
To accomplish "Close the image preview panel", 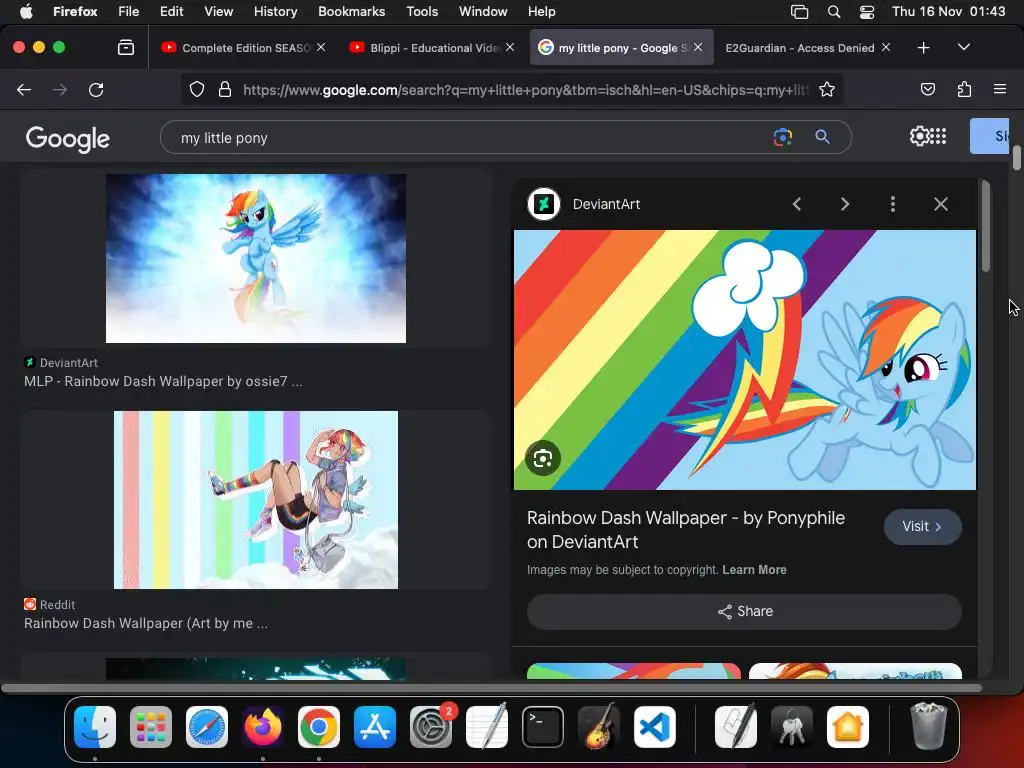I will (940, 204).
